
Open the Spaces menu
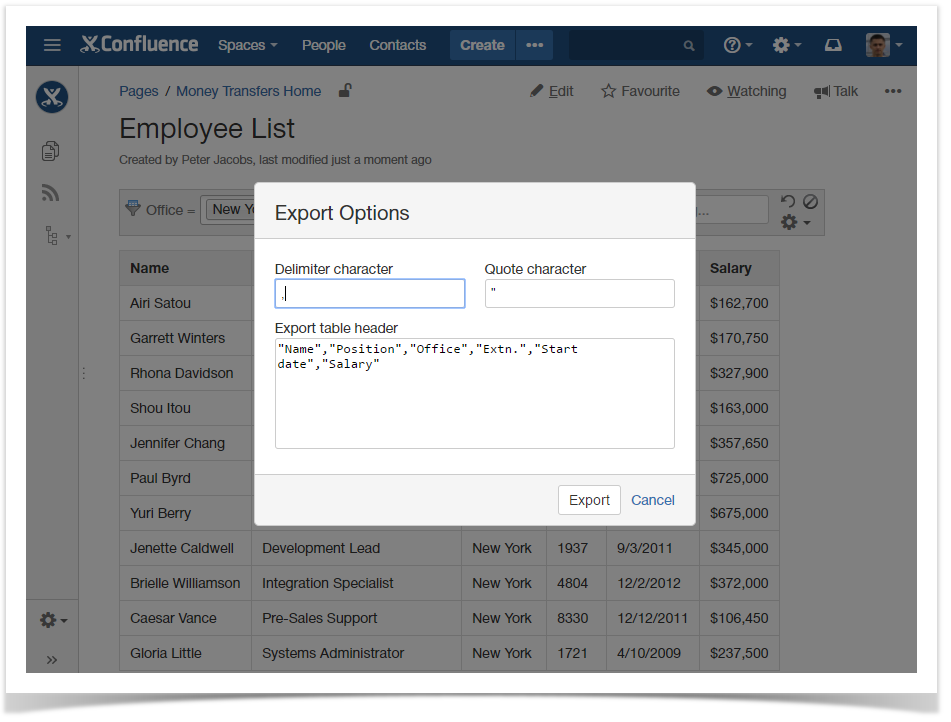pyautogui.click(x=247, y=45)
